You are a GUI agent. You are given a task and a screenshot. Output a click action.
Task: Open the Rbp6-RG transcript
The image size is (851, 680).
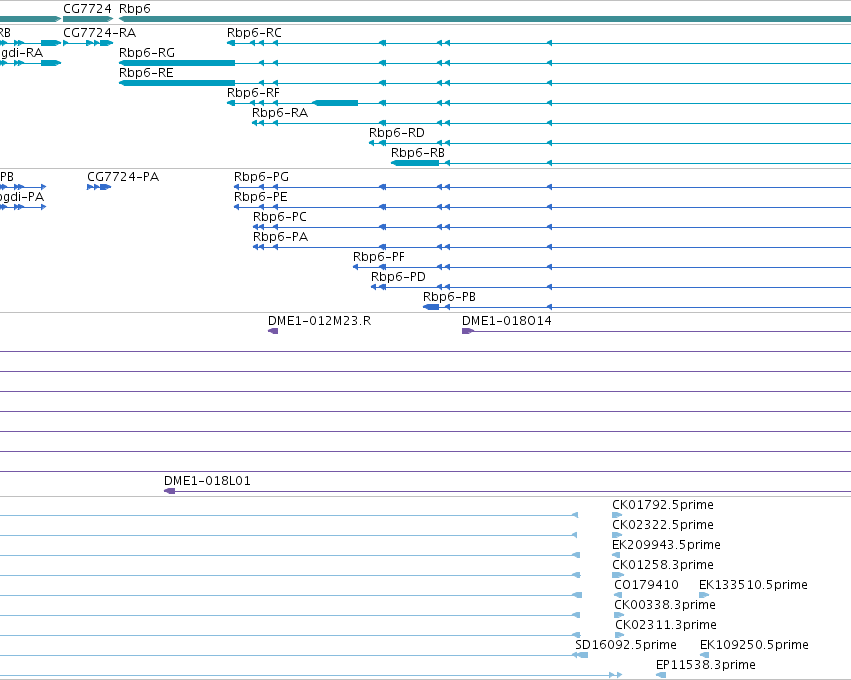[147, 53]
